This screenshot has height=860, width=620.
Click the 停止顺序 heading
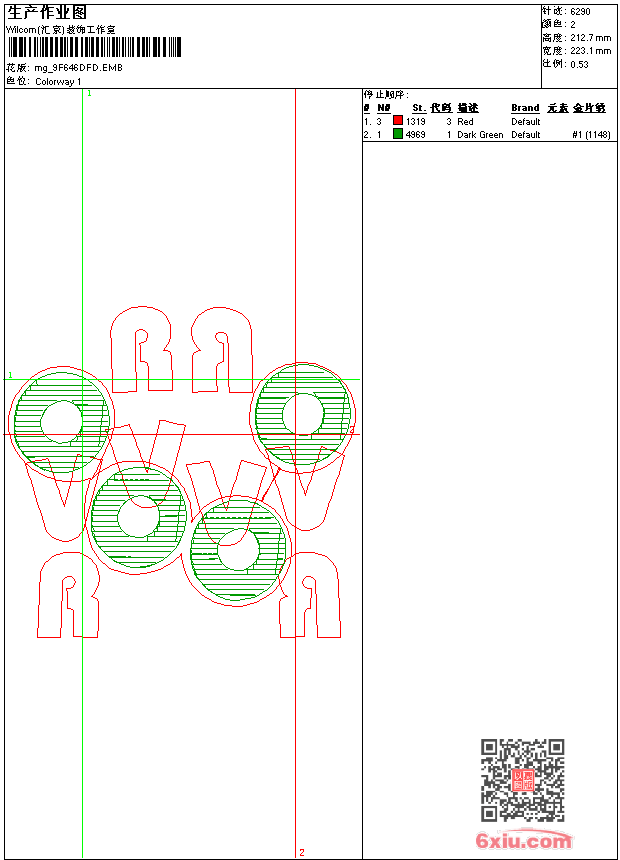coord(386,95)
